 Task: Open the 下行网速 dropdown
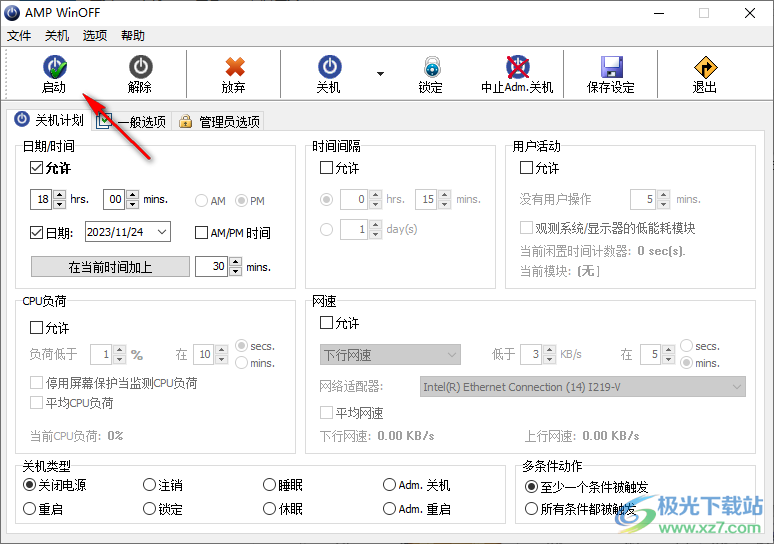[x=390, y=354]
